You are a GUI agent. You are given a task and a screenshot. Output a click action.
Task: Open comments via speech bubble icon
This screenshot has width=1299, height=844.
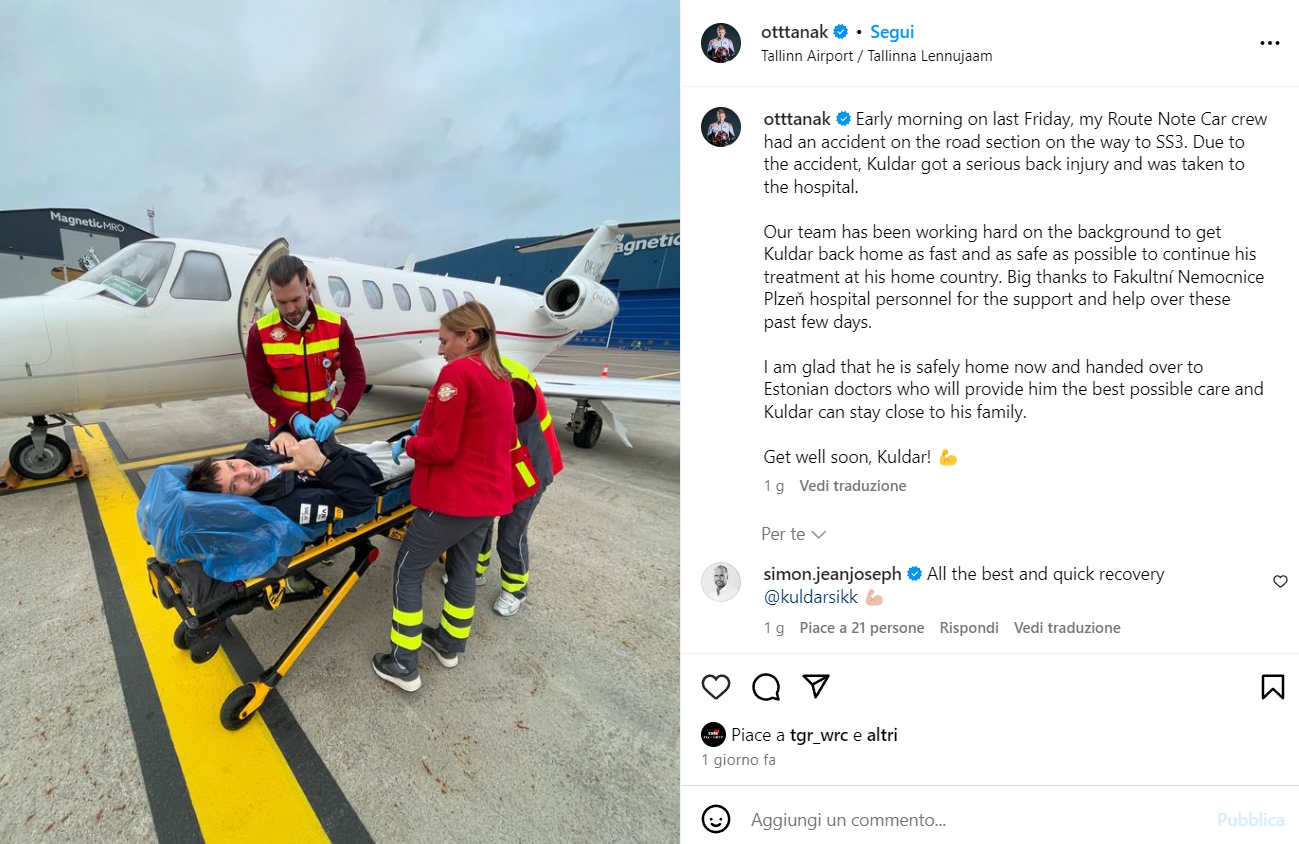[767, 687]
